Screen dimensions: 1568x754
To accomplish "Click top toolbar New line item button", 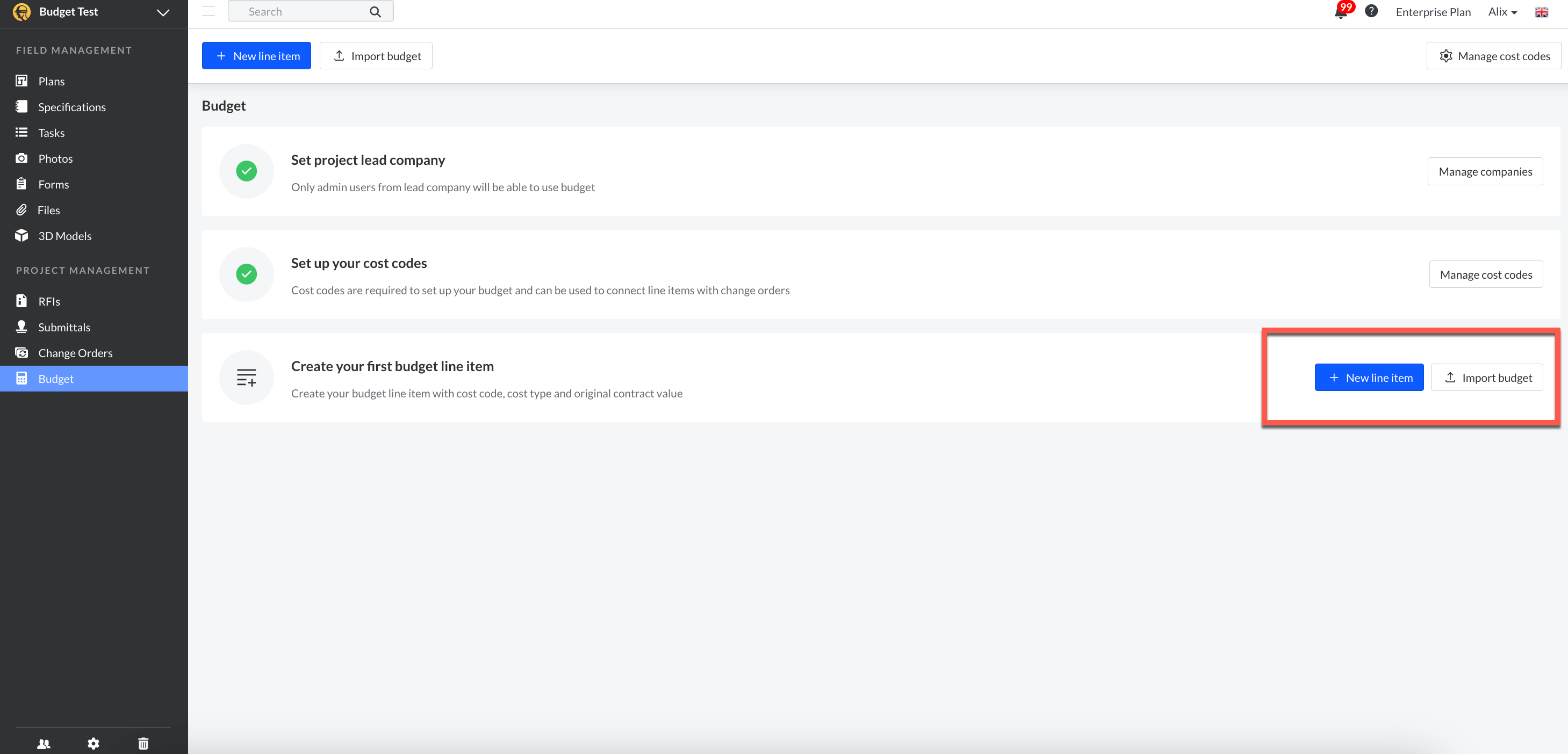I will [256, 56].
